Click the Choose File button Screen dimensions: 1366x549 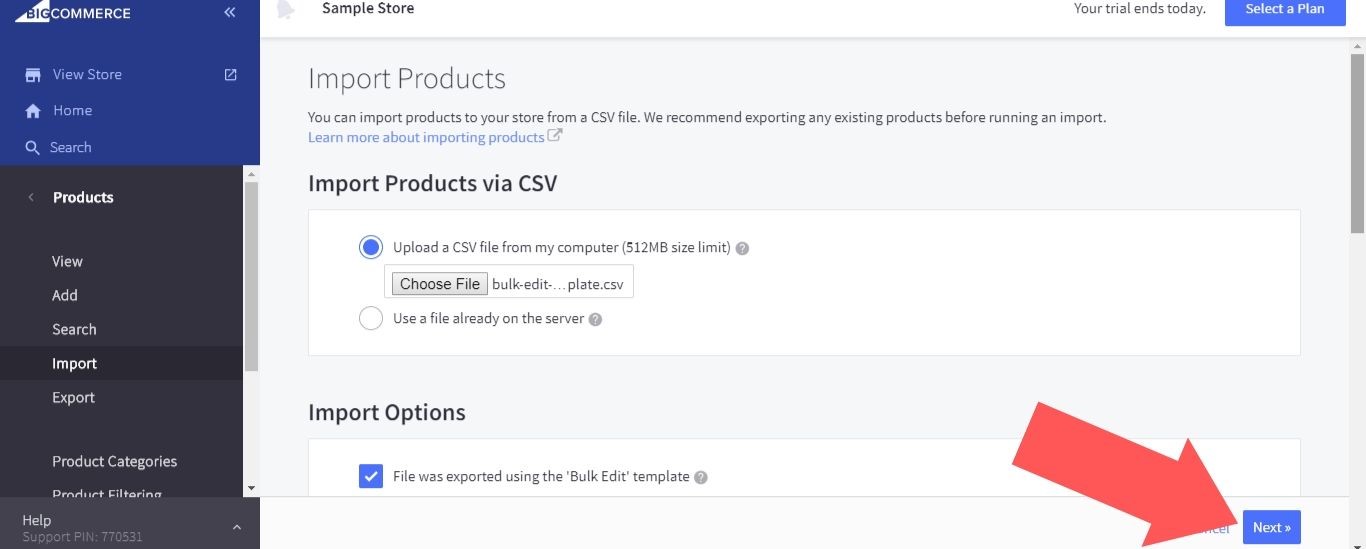440,284
